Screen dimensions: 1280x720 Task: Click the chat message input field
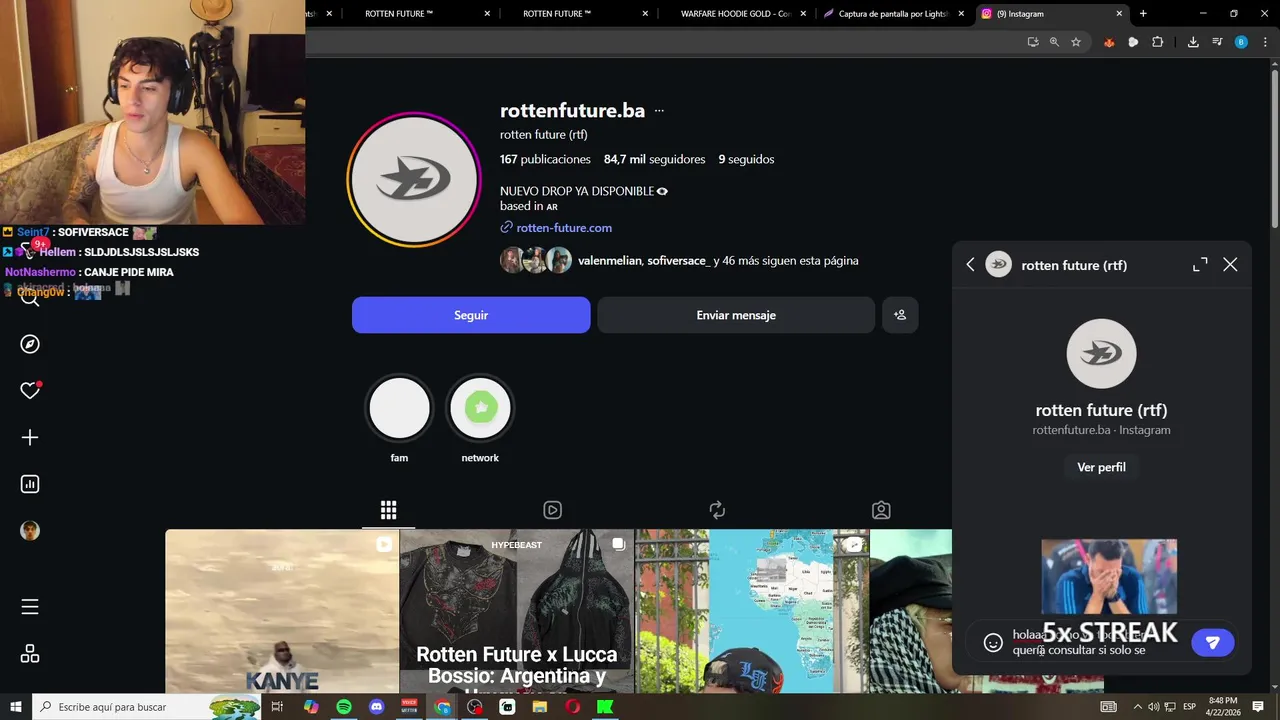click(x=1096, y=643)
